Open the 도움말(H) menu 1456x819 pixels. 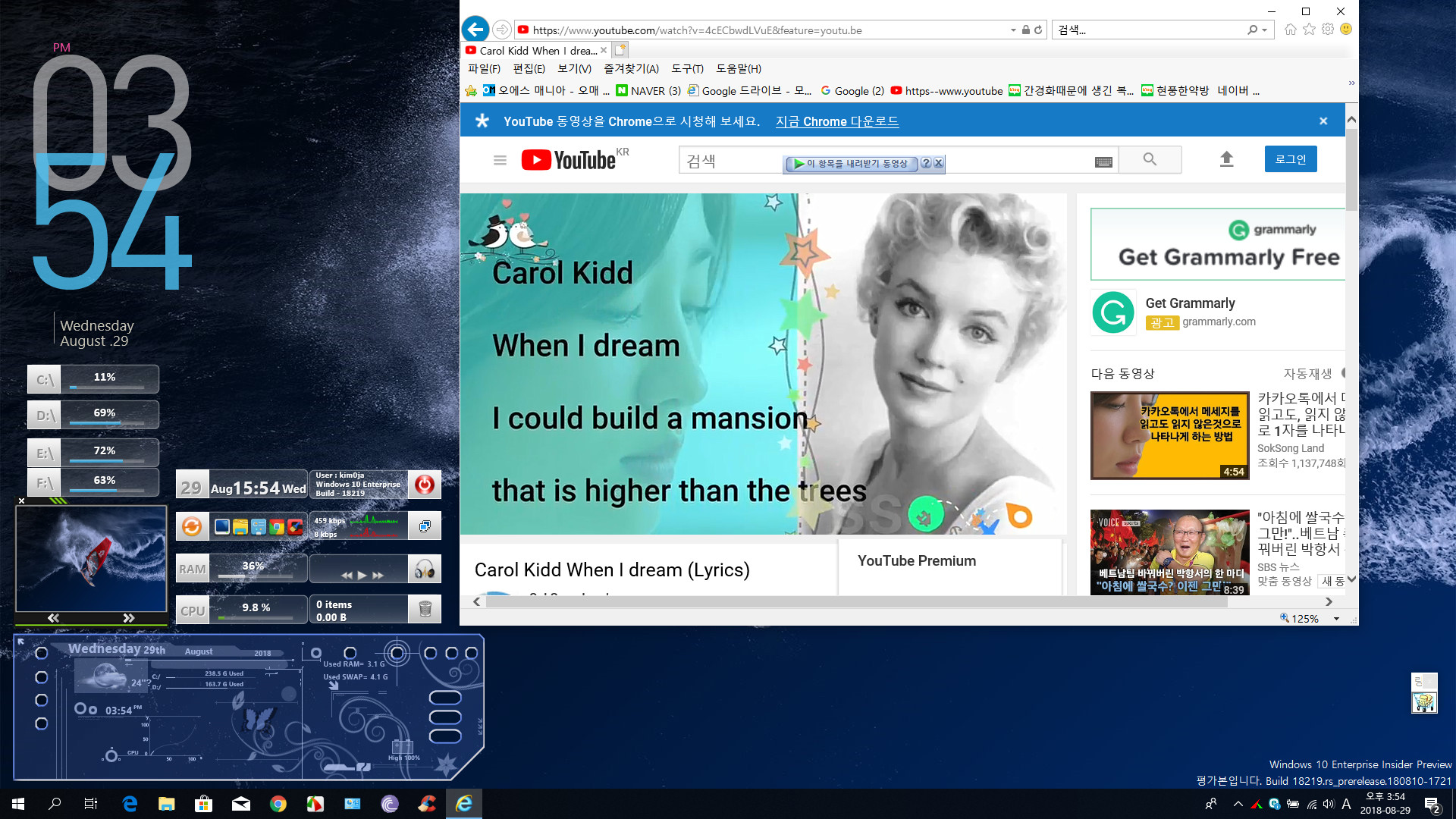coord(738,69)
